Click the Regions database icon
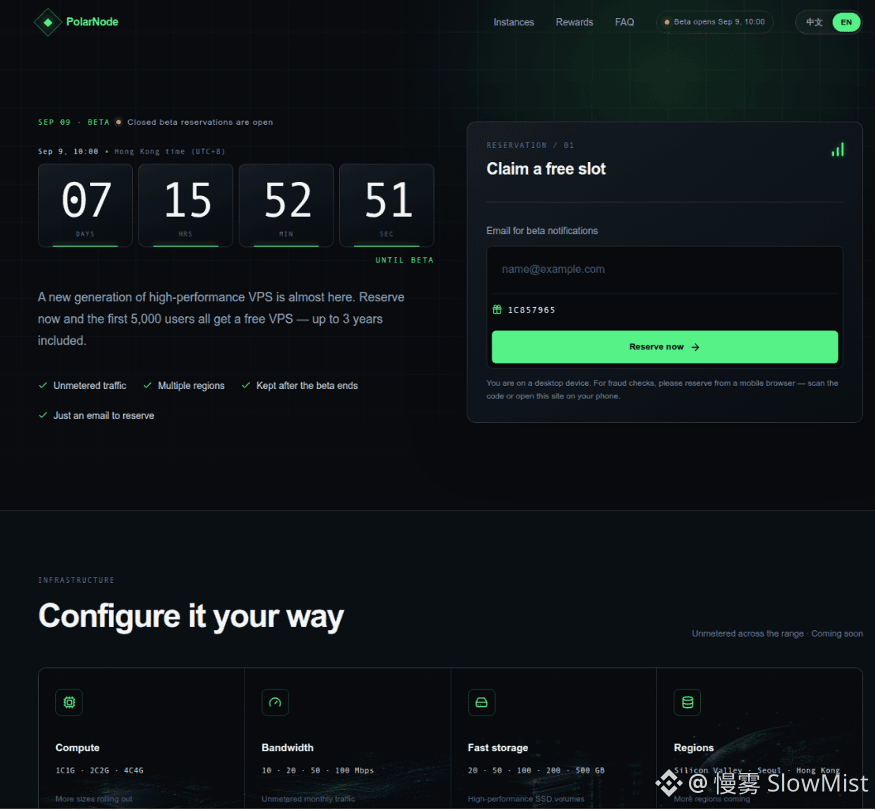The width and height of the screenshot is (877, 810). tap(687, 702)
